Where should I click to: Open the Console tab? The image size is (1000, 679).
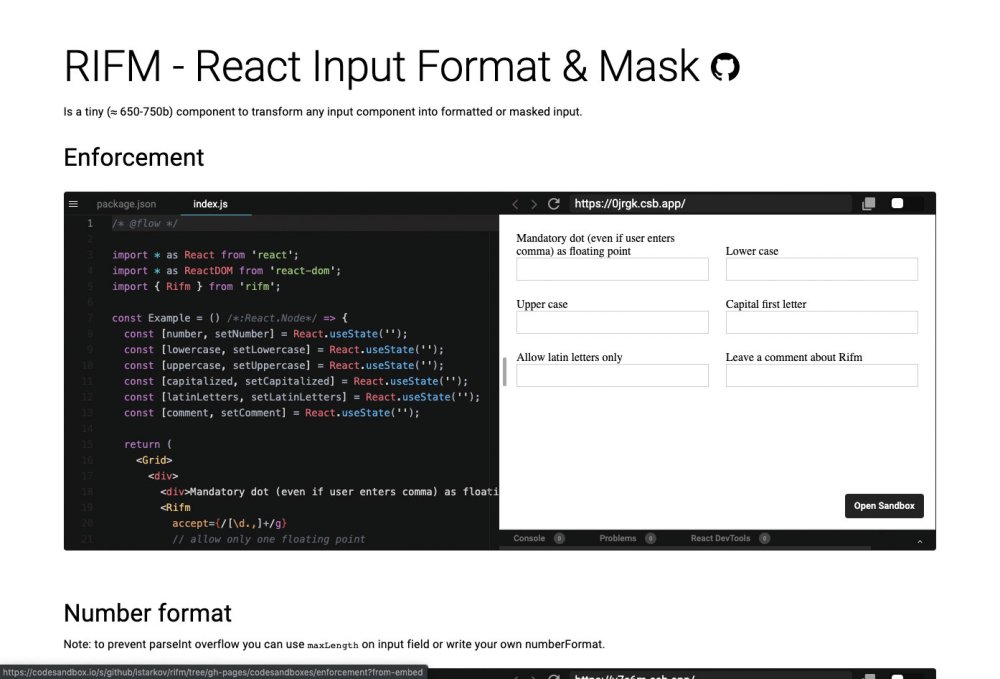tap(529, 538)
